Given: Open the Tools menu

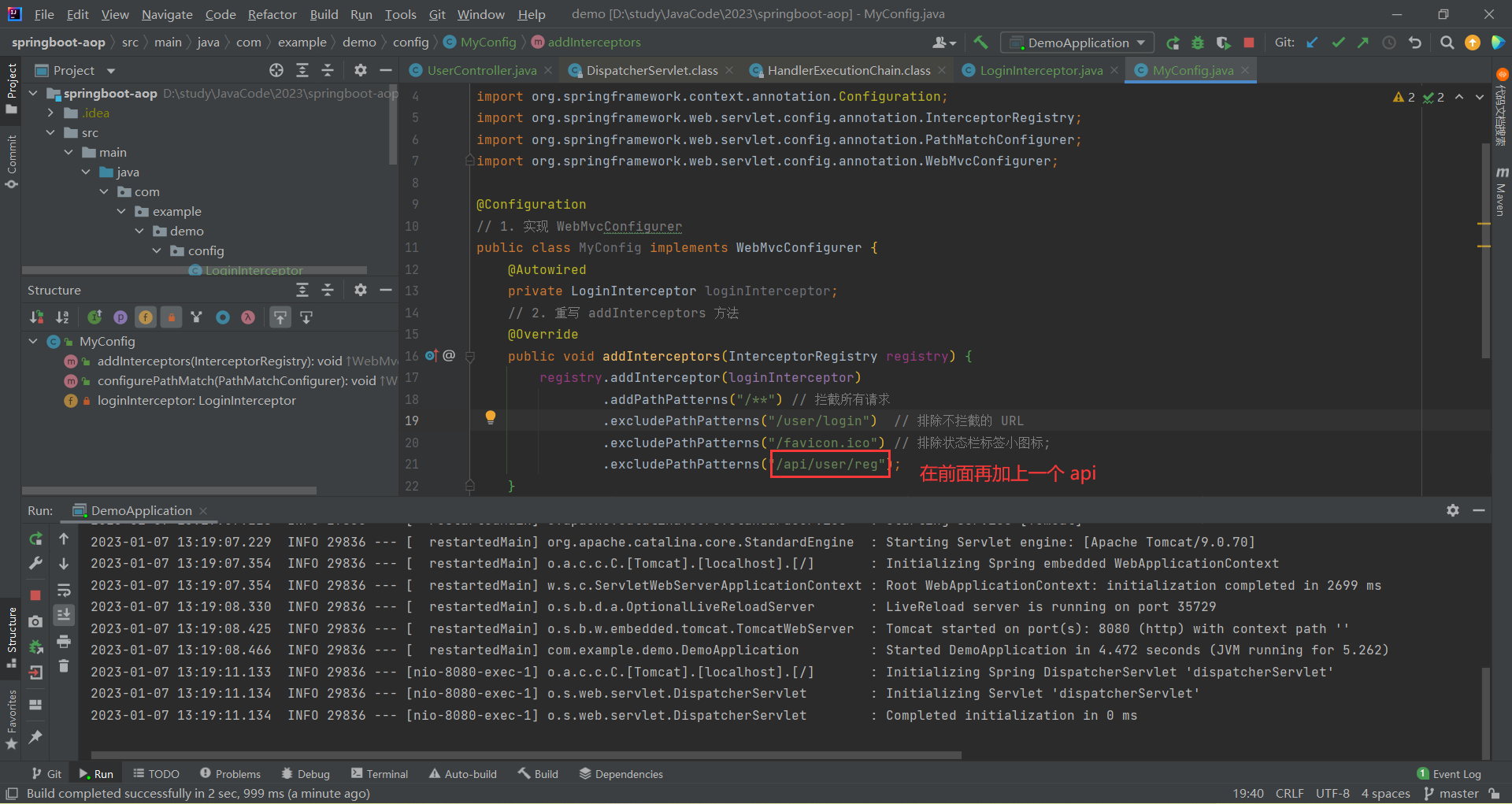Looking at the screenshot, I should (400, 14).
